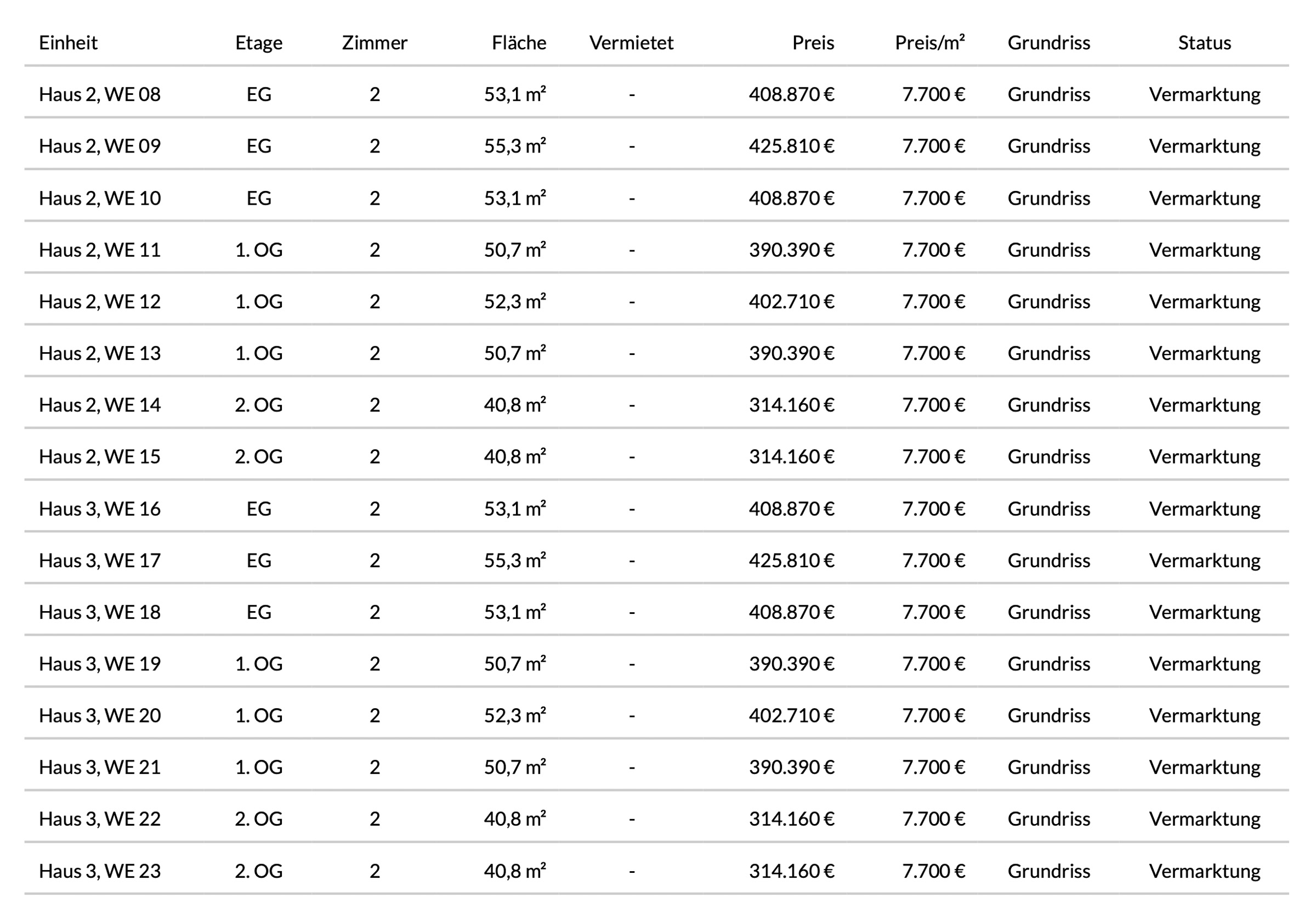This screenshot has width=1316, height=920.
Task: Open Grundriss link for Haus 3, WE 20
Action: coord(1048,716)
